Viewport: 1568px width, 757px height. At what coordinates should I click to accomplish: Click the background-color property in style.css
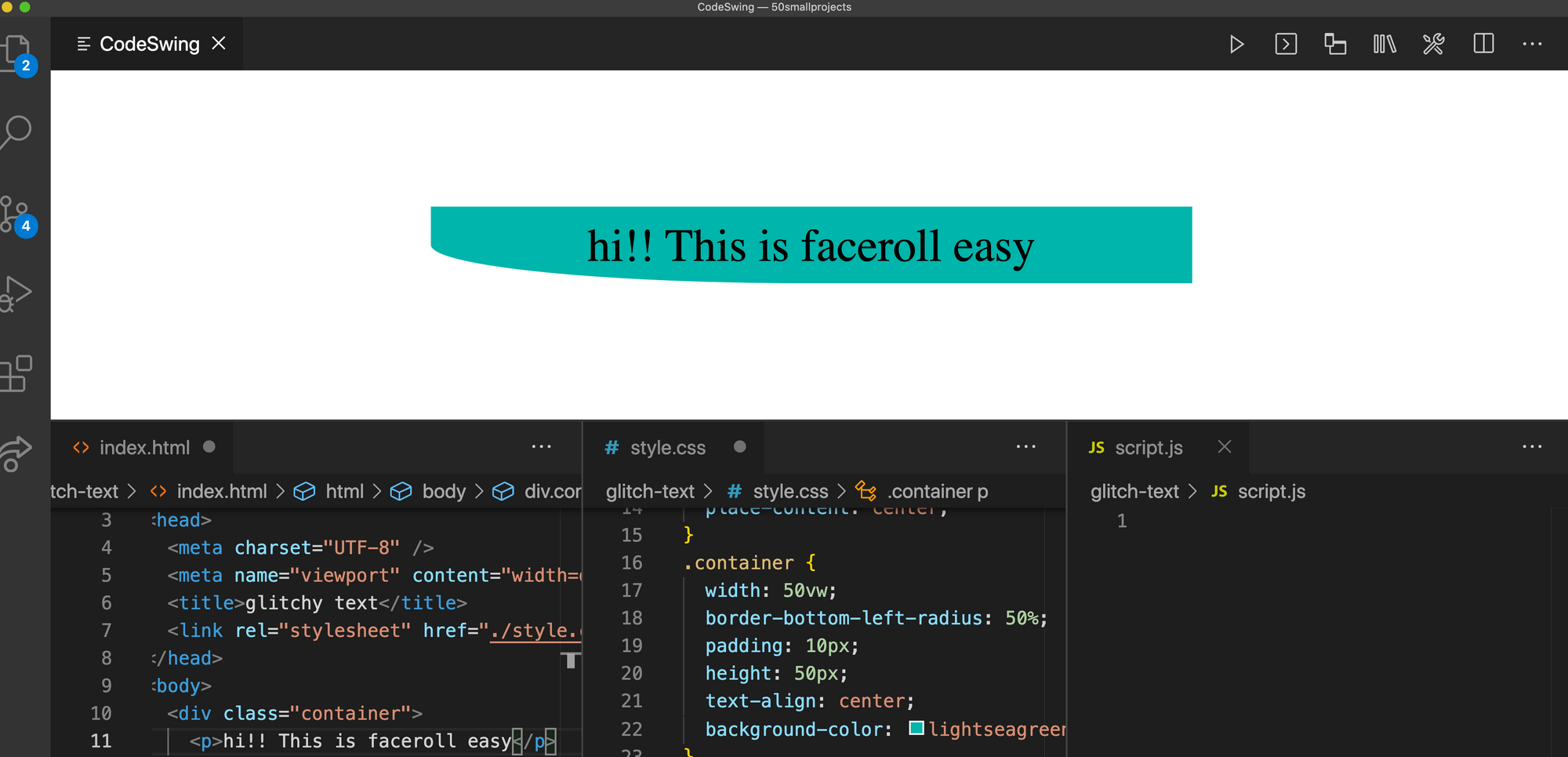[x=793, y=730]
